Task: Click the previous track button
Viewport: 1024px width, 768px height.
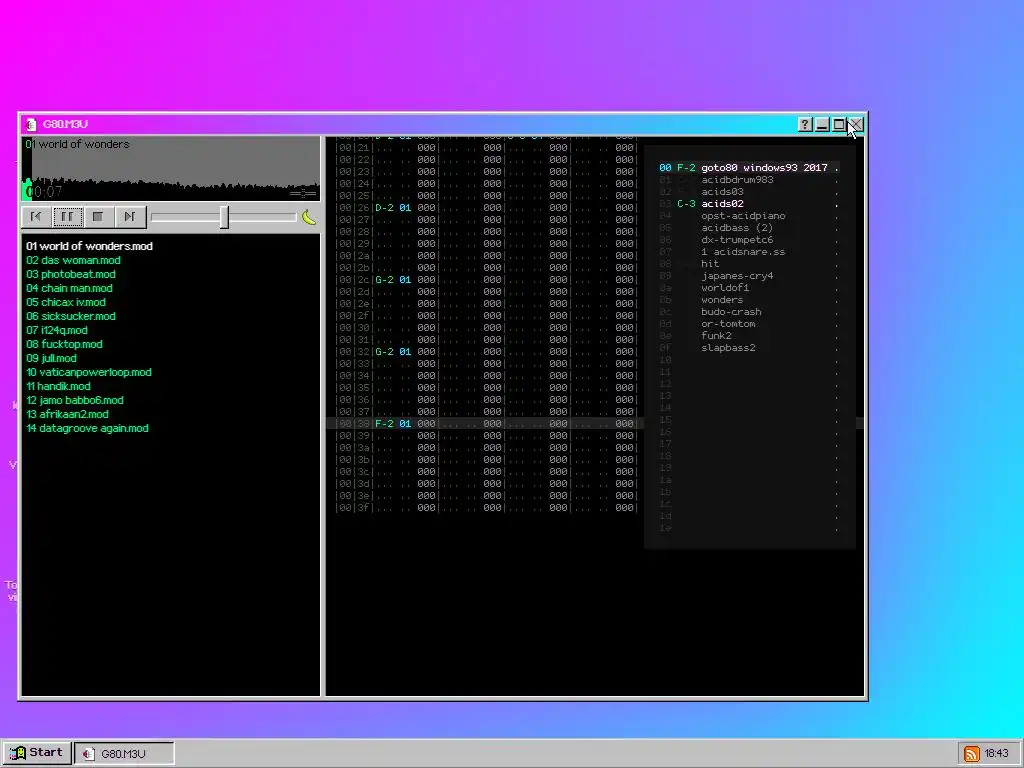Action: [x=37, y=216]
